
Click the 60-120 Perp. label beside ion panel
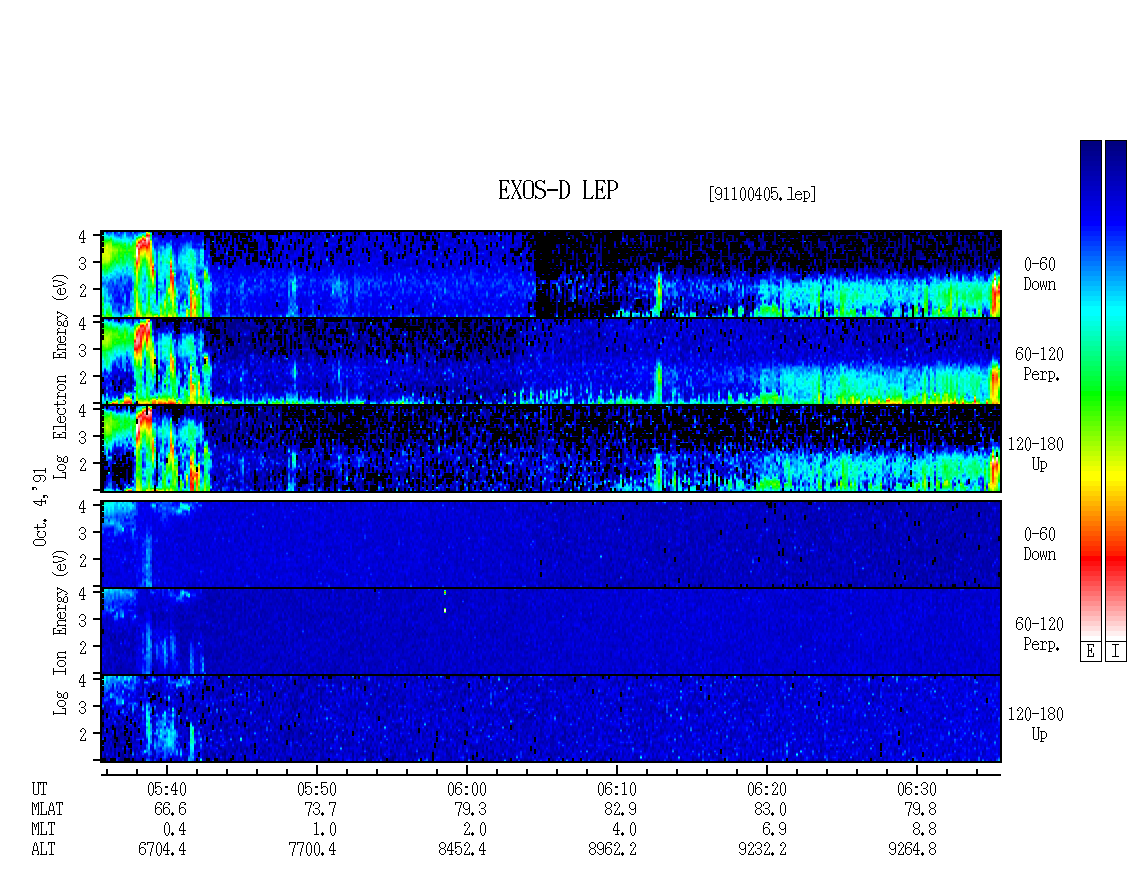(1039, 634)
